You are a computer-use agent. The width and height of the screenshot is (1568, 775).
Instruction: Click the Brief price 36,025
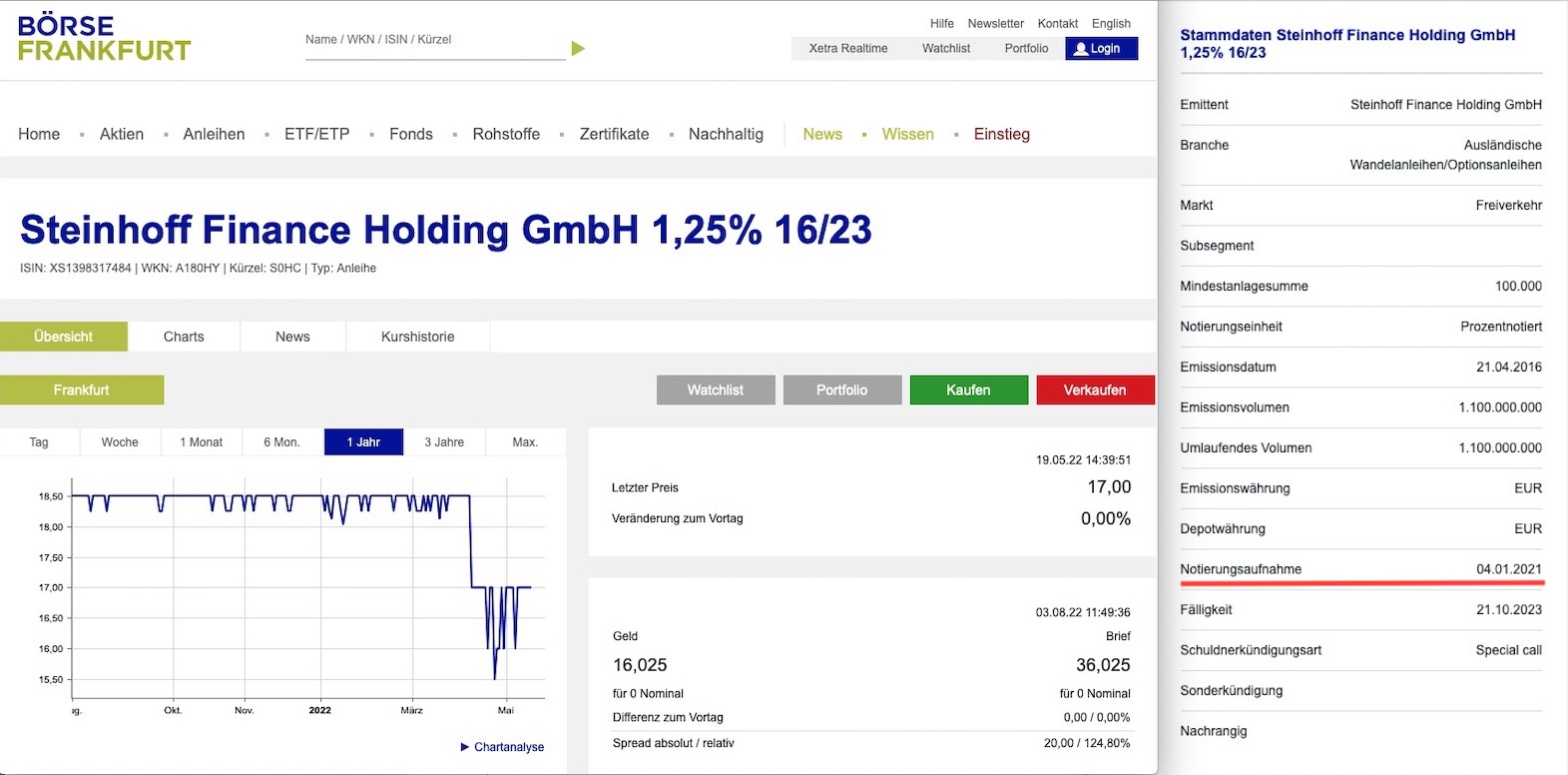(x=1103, y=665)
